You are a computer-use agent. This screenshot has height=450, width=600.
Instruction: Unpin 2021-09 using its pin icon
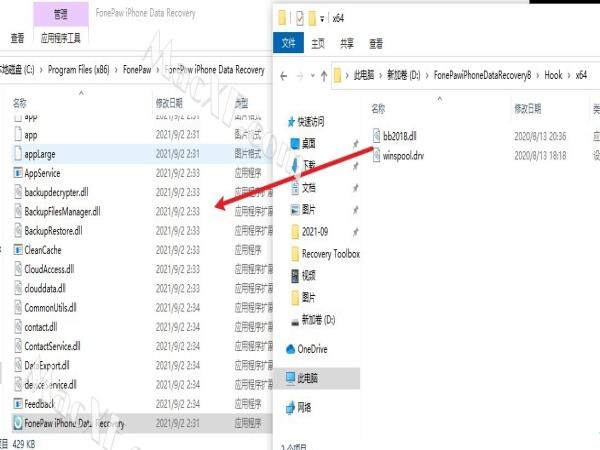tap(356, 232)
